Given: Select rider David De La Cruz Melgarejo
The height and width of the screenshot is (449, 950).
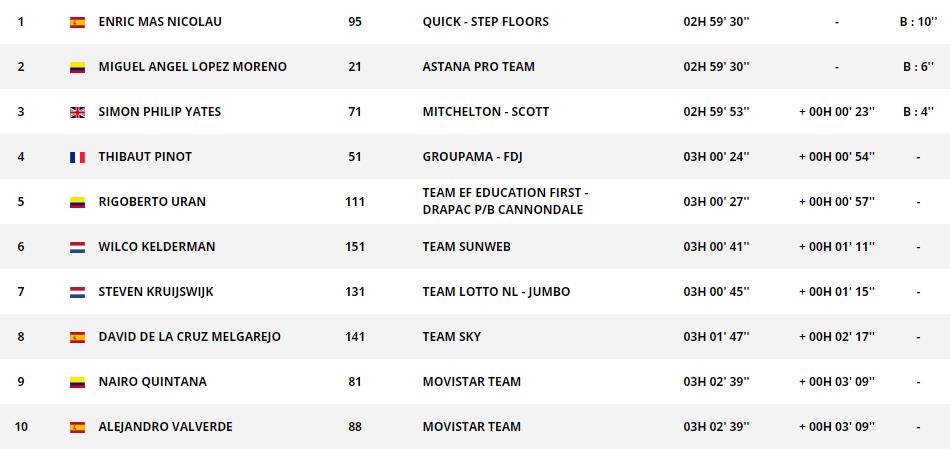Looking at the screenshot, I should pyautogui.click(x=189, y=337).
